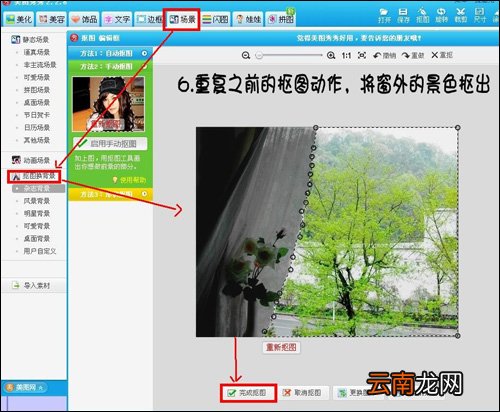500x412 pixels.
Task: Open the 闪图 (Flash image) tab
Action: tap(215, 19)
